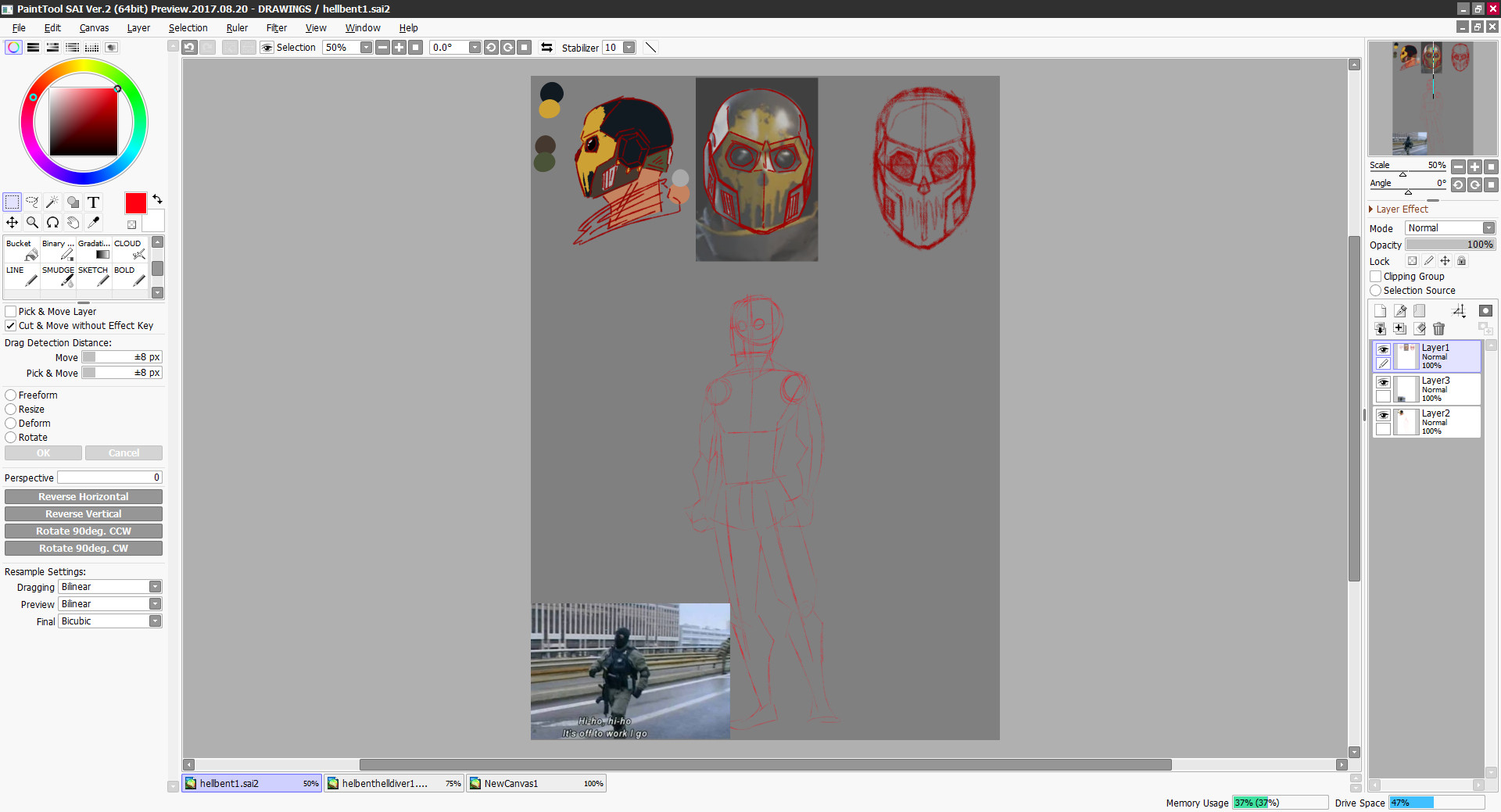Enable Pick & Move Layer checkbox

[x=11, y=312]
